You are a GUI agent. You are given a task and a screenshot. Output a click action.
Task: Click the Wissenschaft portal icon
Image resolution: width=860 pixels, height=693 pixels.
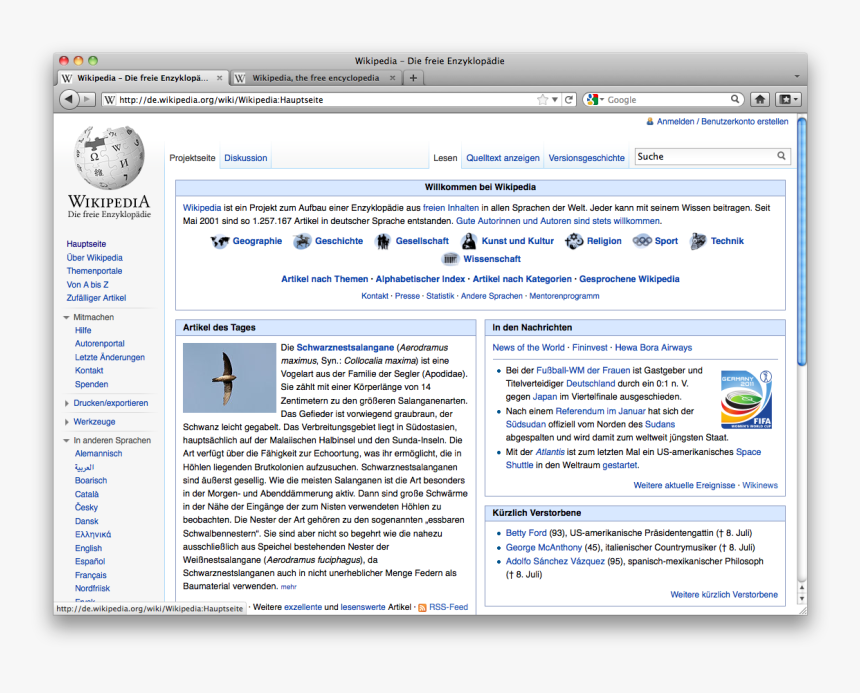pos(452,259)
